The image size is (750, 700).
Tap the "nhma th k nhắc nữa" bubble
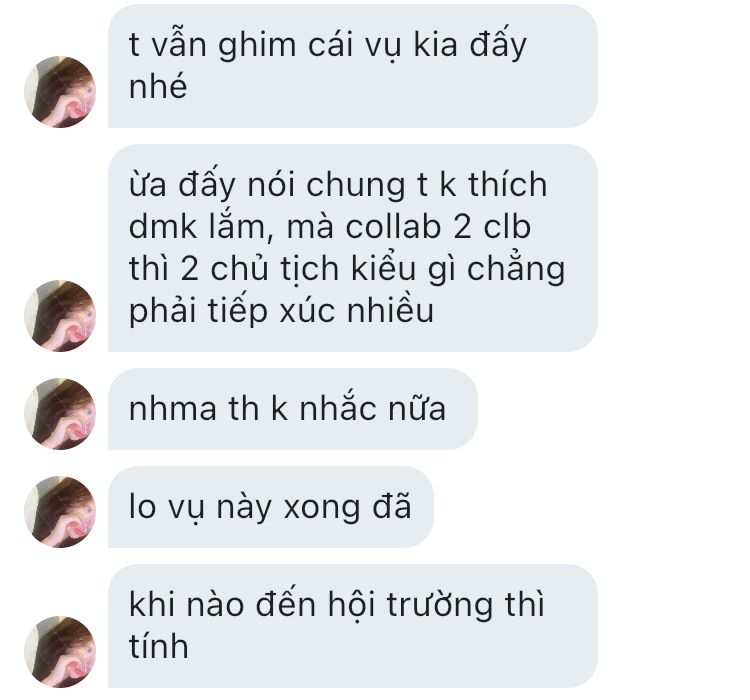[293, 409]
